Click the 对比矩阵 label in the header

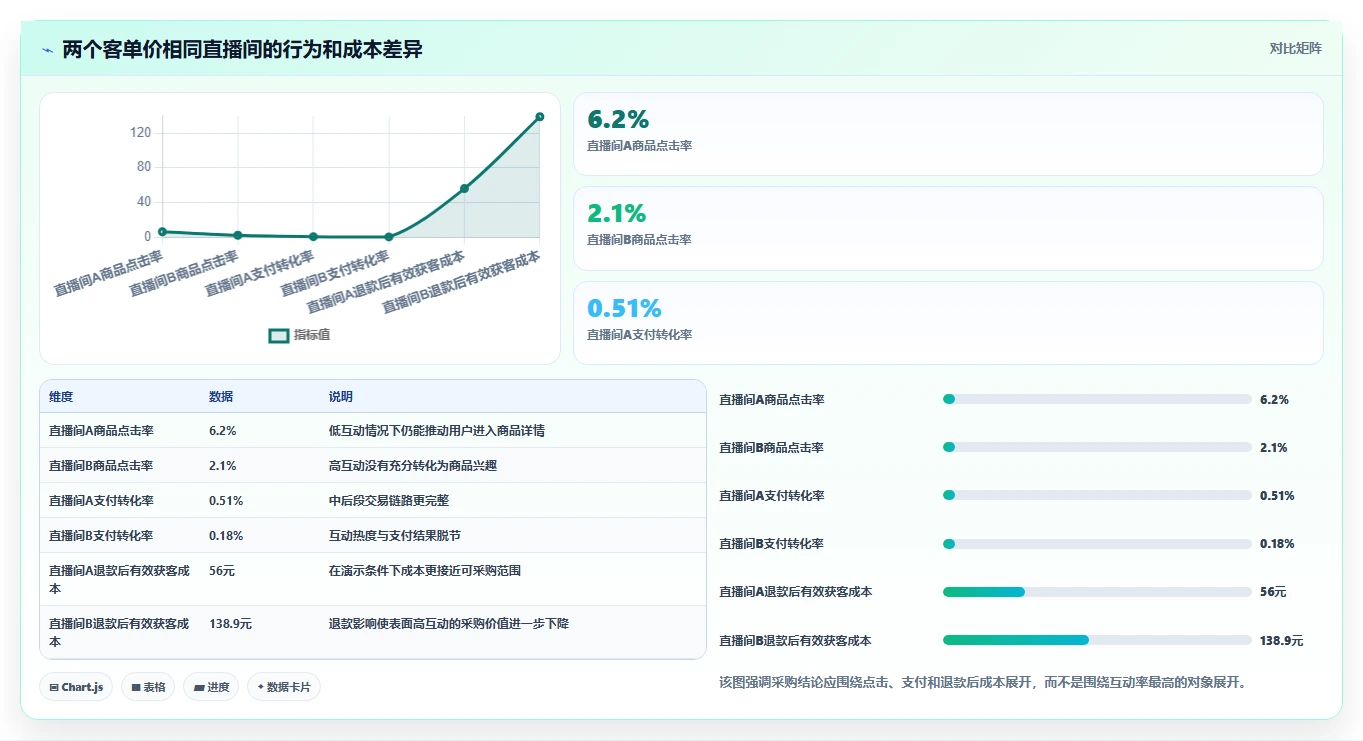coord(1295,48)
